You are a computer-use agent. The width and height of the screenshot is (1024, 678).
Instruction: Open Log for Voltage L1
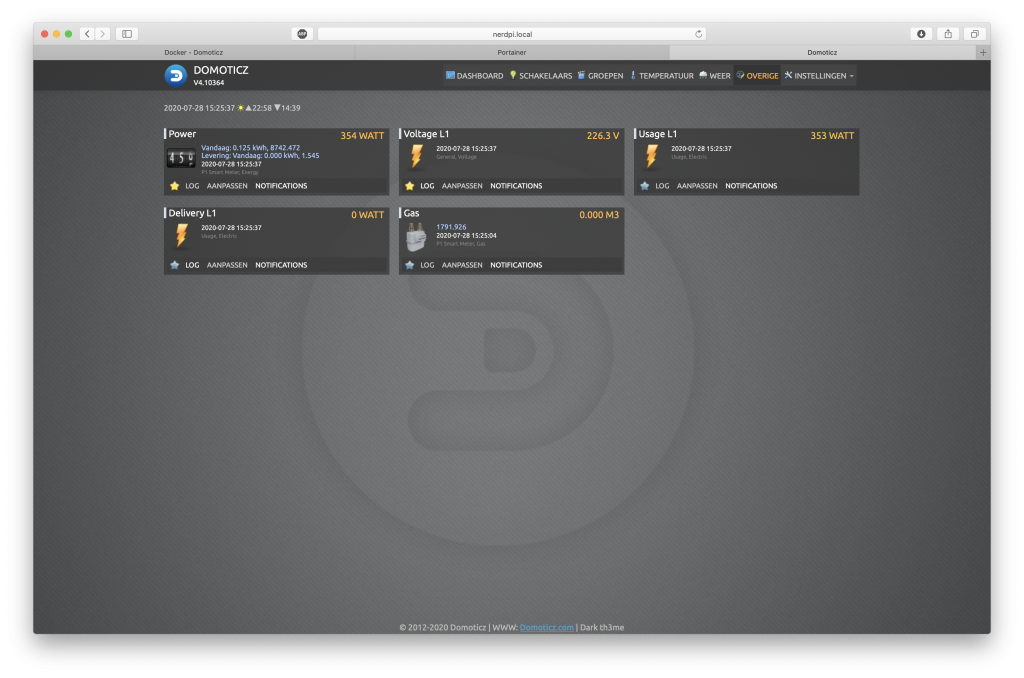pos(427,186)
